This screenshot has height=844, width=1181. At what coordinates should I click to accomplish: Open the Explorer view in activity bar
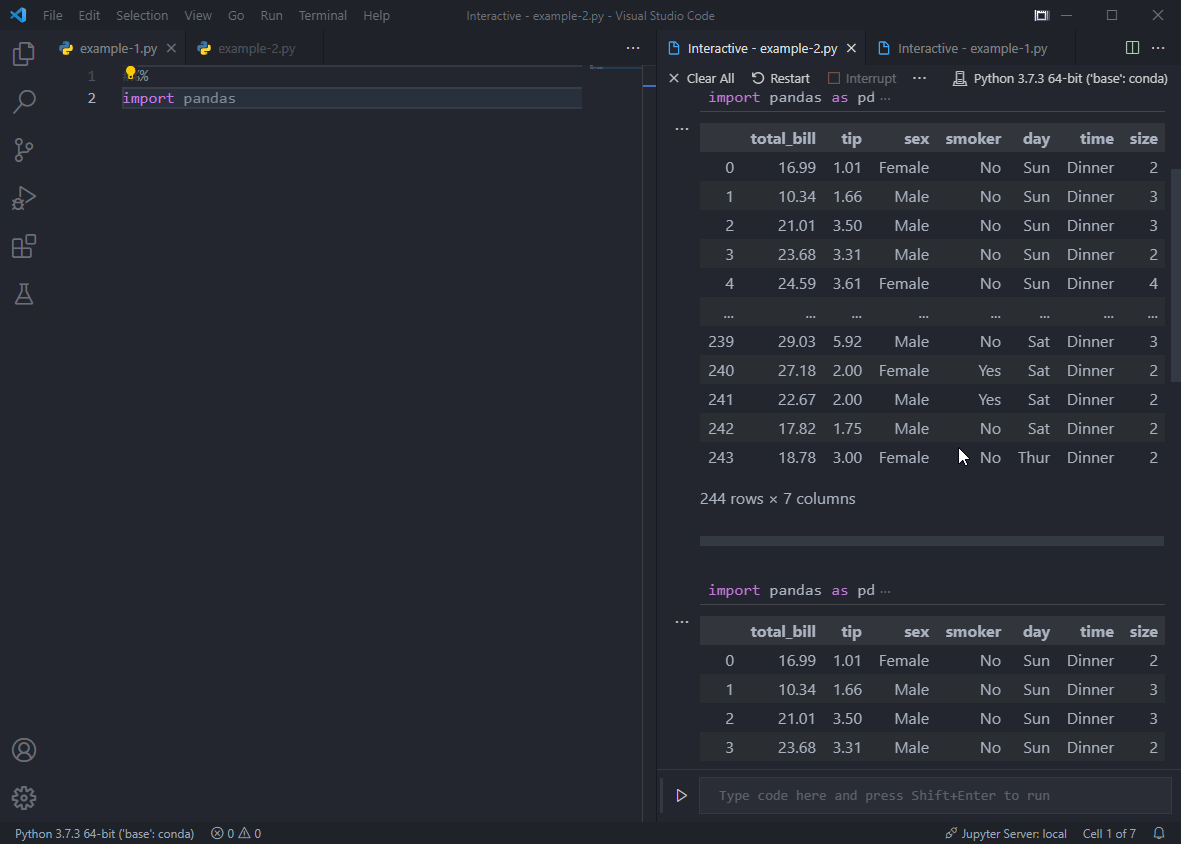pos(24,53)
